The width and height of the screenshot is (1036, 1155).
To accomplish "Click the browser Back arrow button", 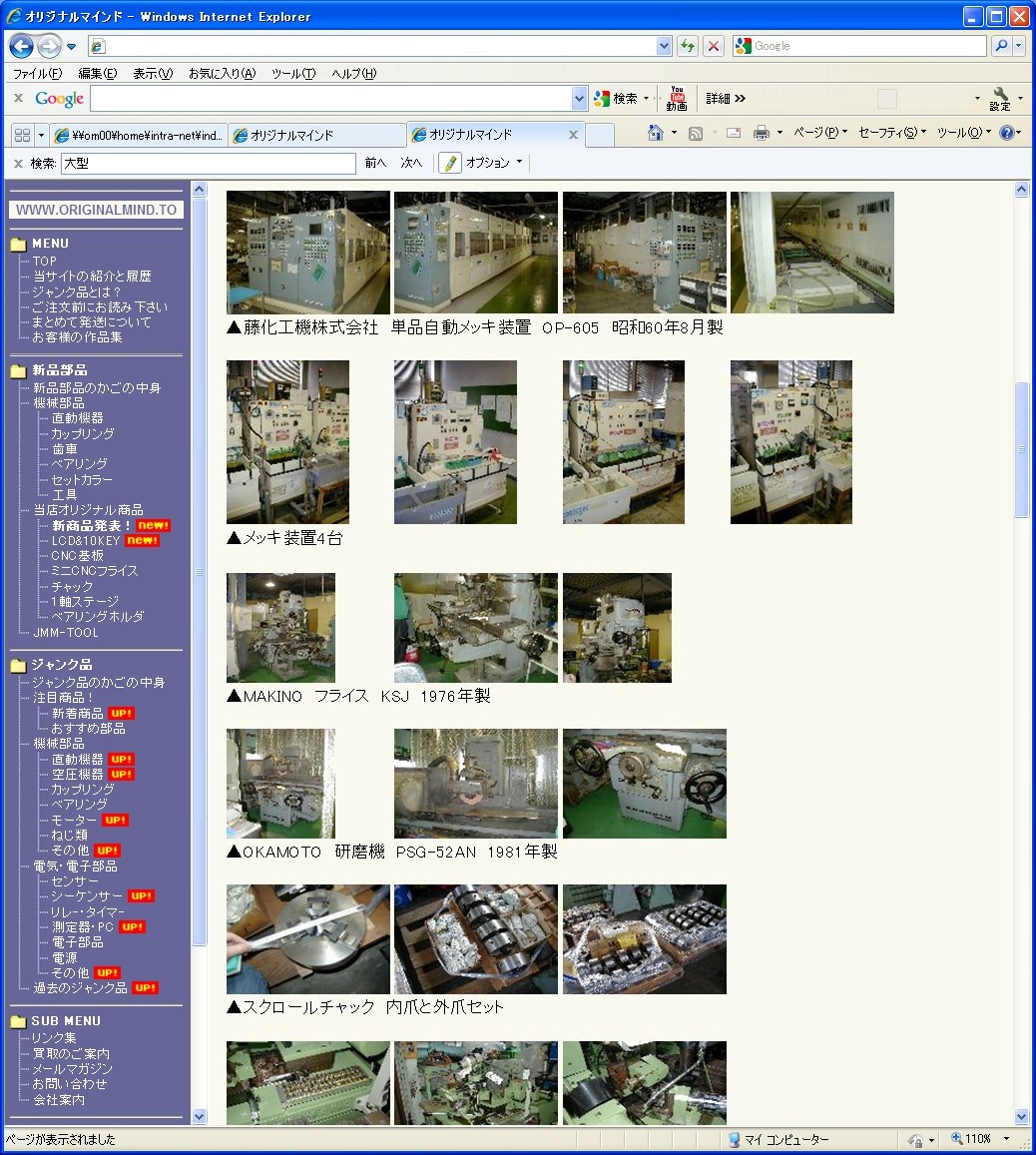I will [22, 46].
